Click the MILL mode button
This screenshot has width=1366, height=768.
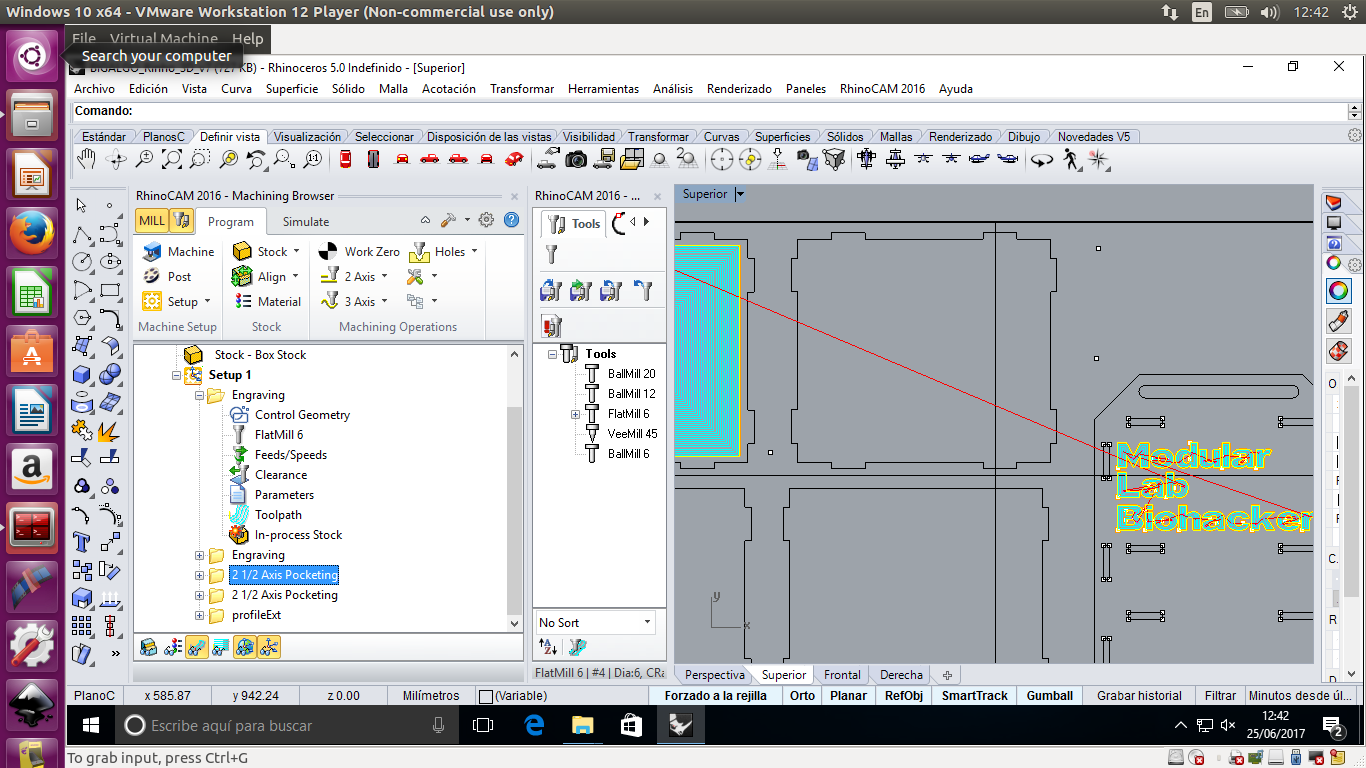pyautogui.click(x=152, y=221)
